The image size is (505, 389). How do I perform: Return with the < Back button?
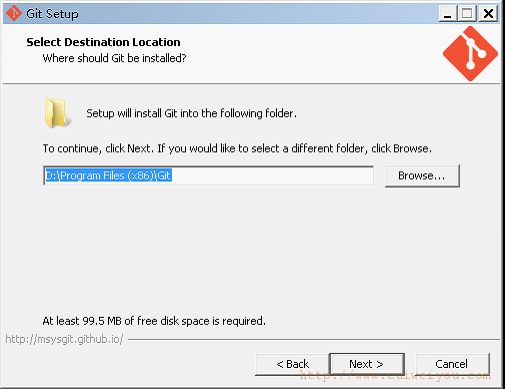coord(292,364)
